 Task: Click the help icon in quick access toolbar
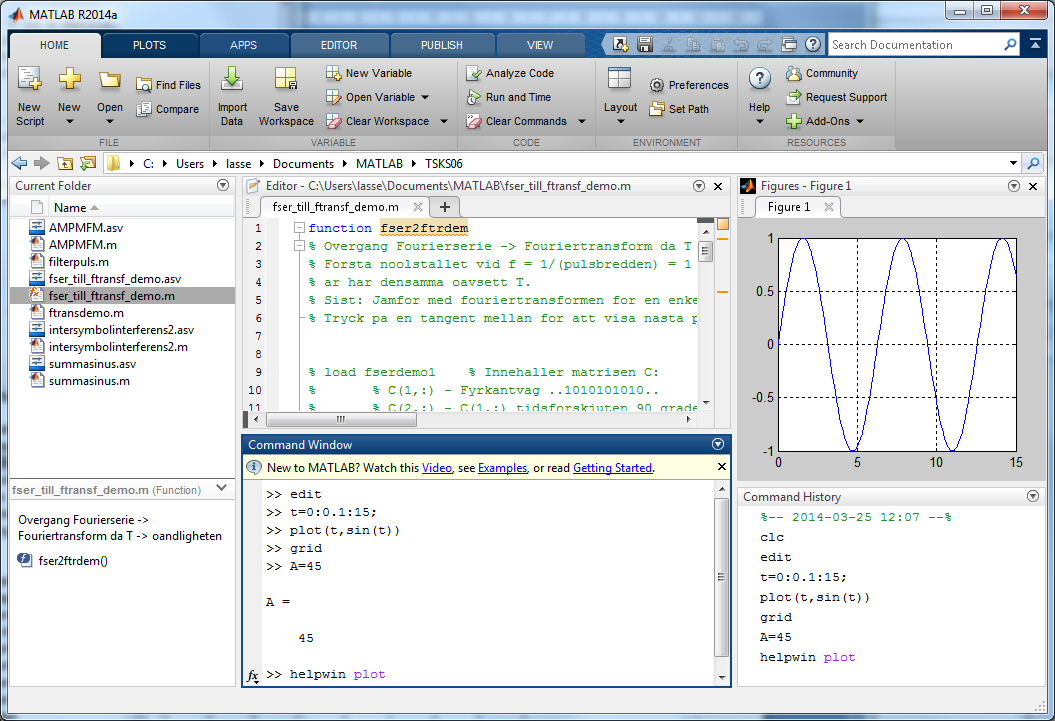(x=813, y=44)
